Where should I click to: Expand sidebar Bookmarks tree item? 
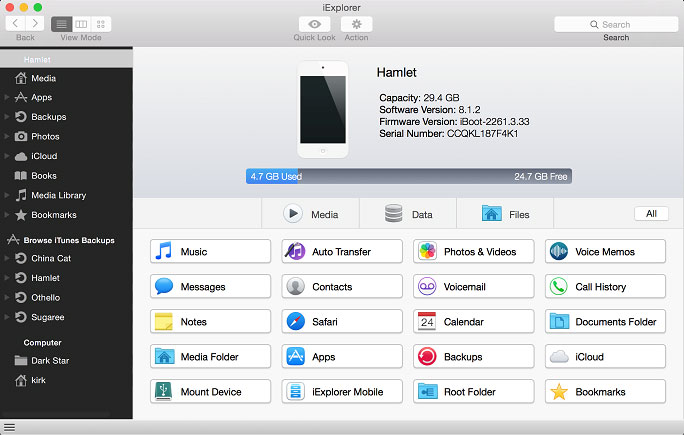coord(7,215)
